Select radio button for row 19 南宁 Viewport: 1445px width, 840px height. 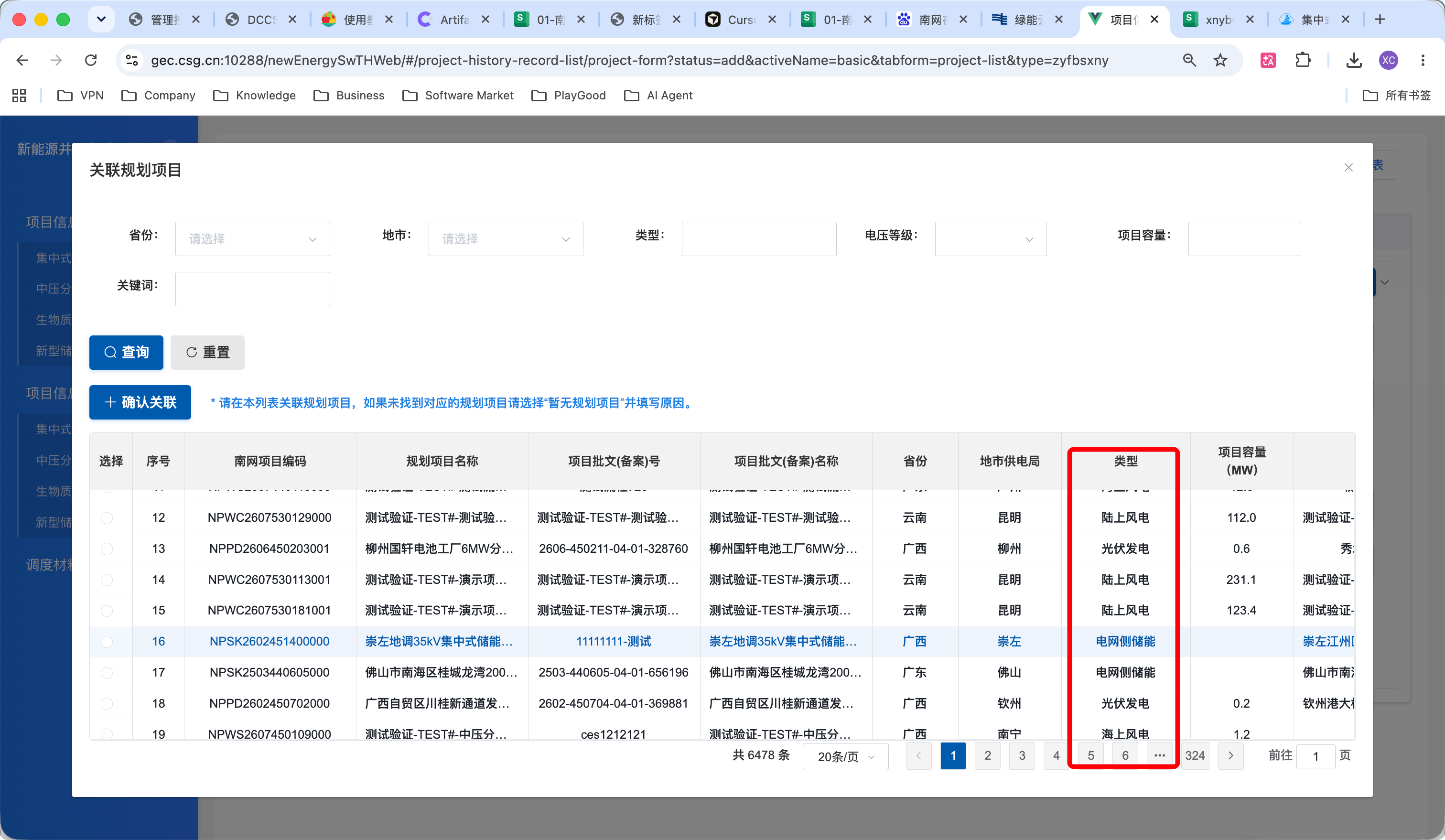[107, 733]
